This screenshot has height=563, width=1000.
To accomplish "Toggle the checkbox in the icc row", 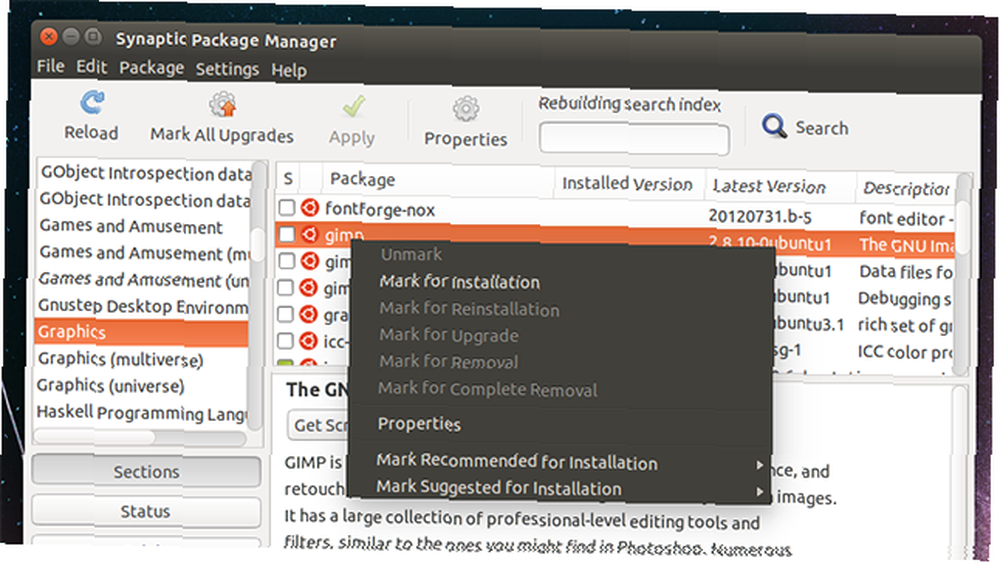I will coord(286,341).
